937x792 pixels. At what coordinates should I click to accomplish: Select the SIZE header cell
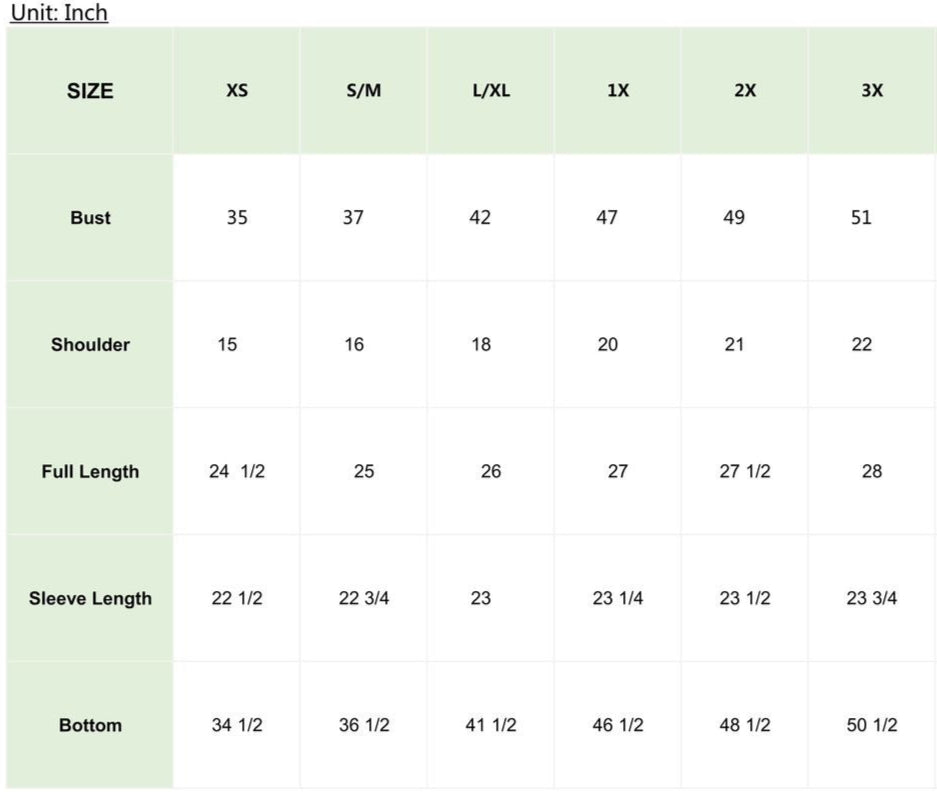click(x=90, y=91)
